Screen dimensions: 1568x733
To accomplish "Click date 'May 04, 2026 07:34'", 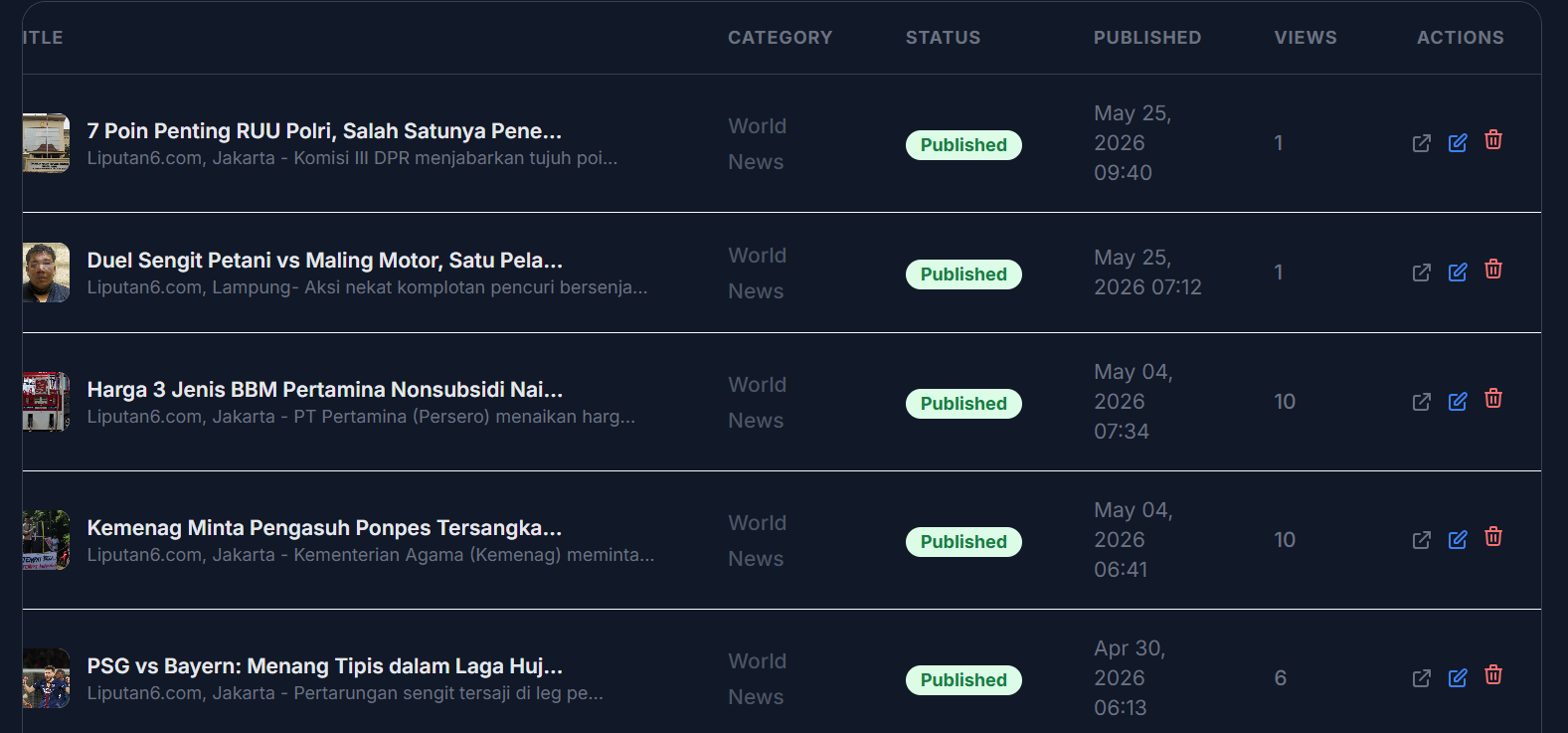I will [x=1133, y=402].
